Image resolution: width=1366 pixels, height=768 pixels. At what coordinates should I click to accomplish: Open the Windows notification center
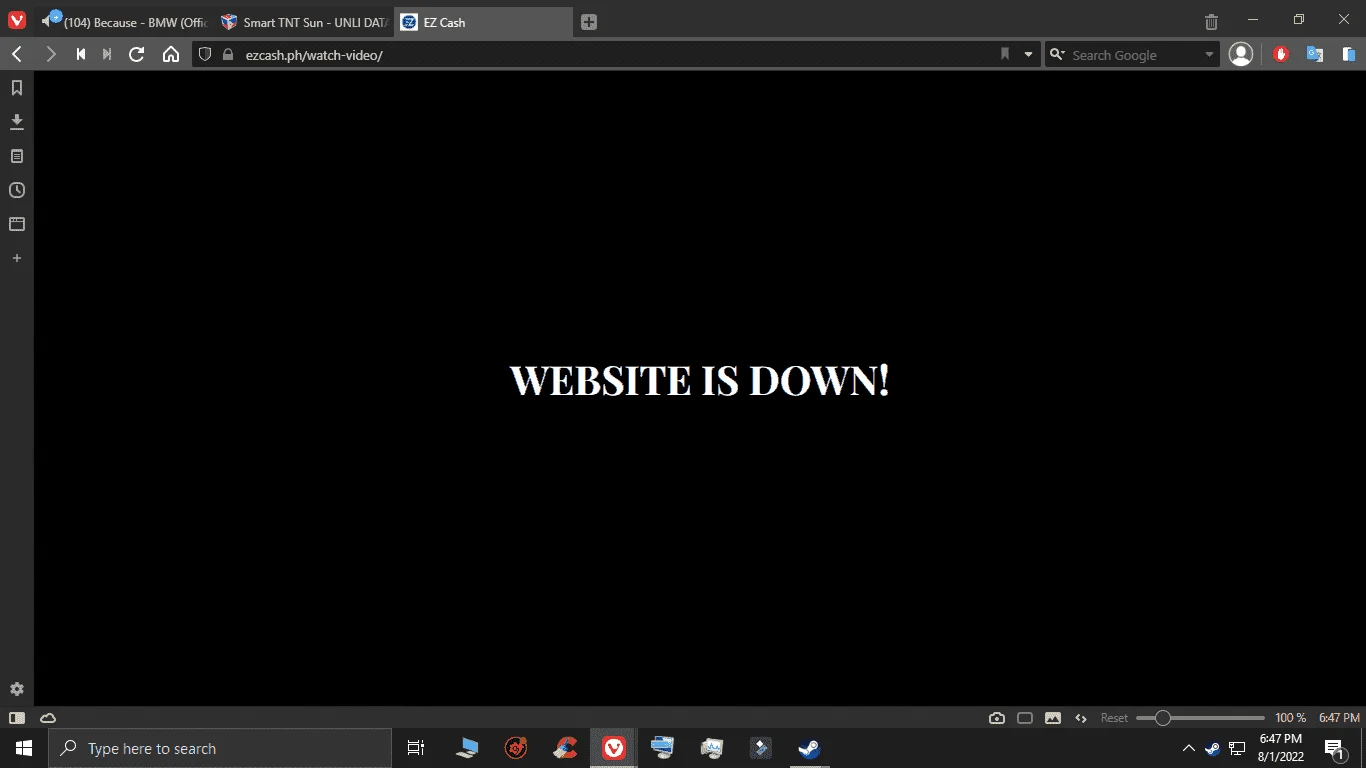click(1334, 748)
